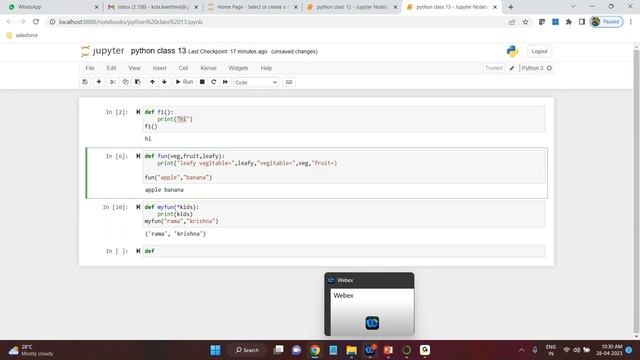Interrupt the kernel with the stop icon
Screen dimensions: 640x360
tap(202, 82)
